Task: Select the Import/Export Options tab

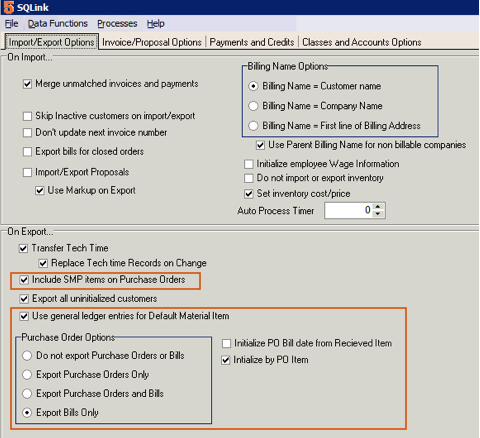Action: 52,42
